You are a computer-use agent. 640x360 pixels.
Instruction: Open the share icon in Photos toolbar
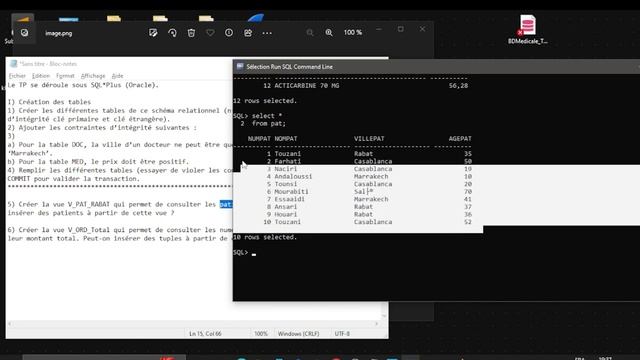248,33
